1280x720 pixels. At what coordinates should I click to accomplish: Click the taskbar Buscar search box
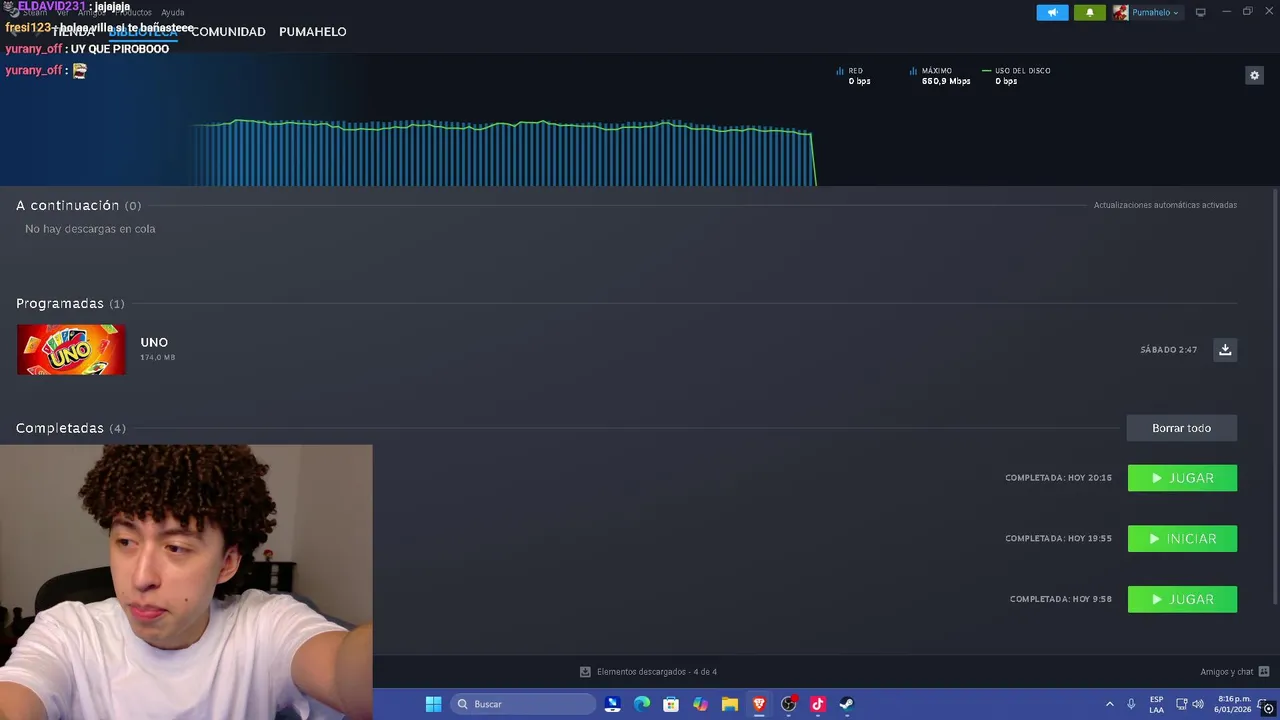point(522,704)
